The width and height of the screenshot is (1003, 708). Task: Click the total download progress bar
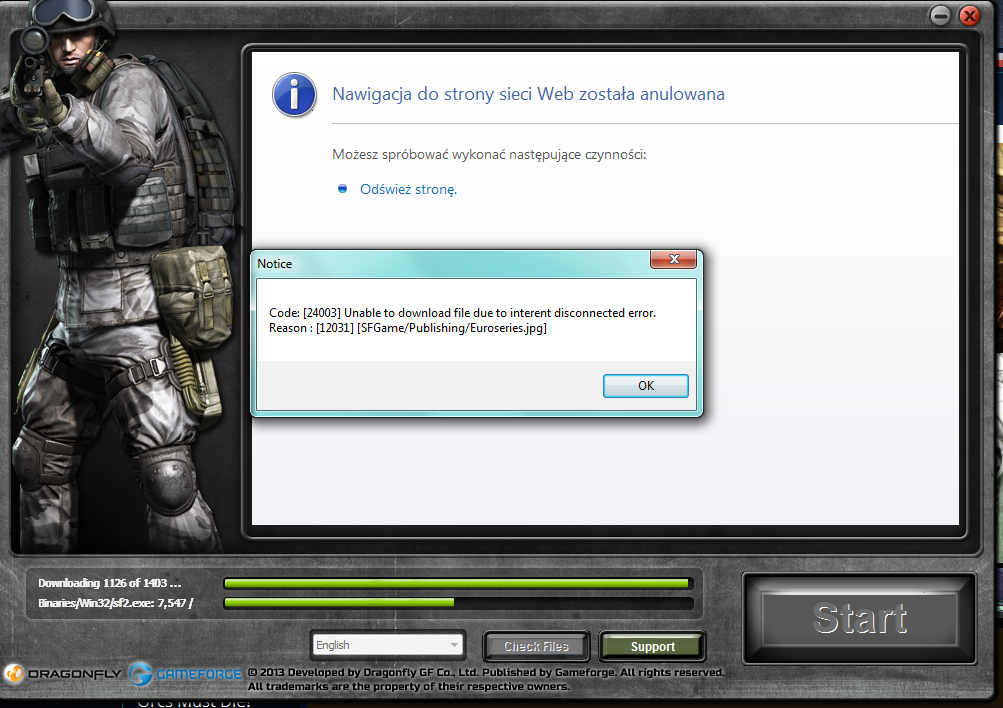click(459, 583)
